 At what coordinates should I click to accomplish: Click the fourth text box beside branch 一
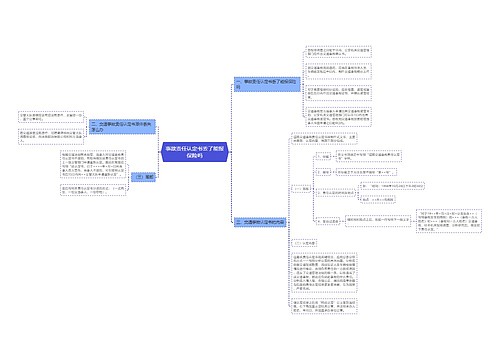point(338,117)
